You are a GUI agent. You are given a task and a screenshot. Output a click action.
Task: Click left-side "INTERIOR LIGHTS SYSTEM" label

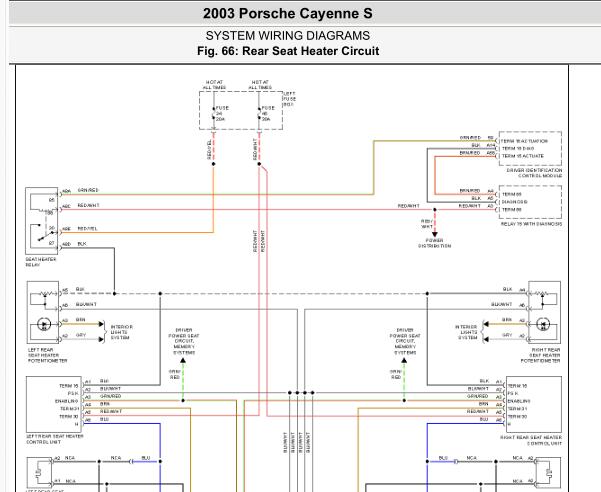[x=122, y=332]
